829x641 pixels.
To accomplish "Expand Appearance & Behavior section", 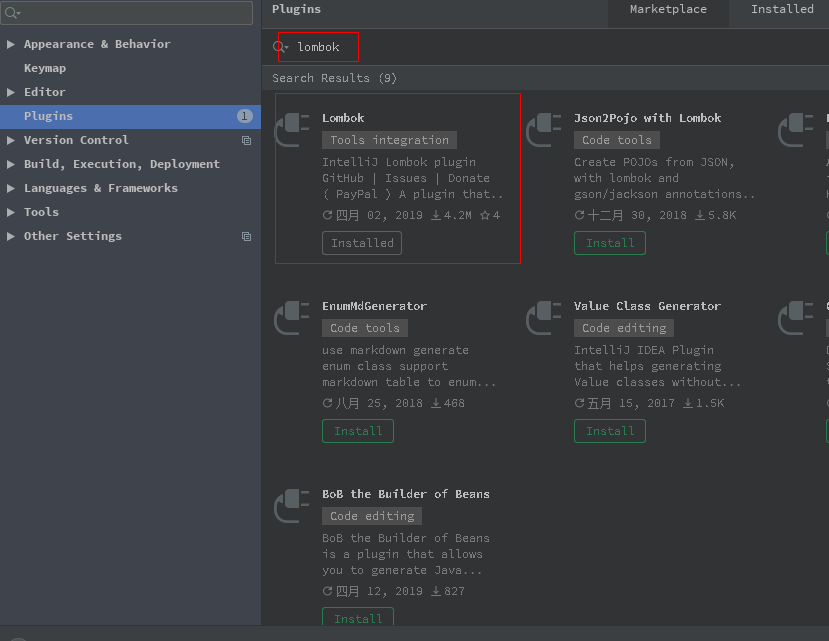I will (11, 44).
